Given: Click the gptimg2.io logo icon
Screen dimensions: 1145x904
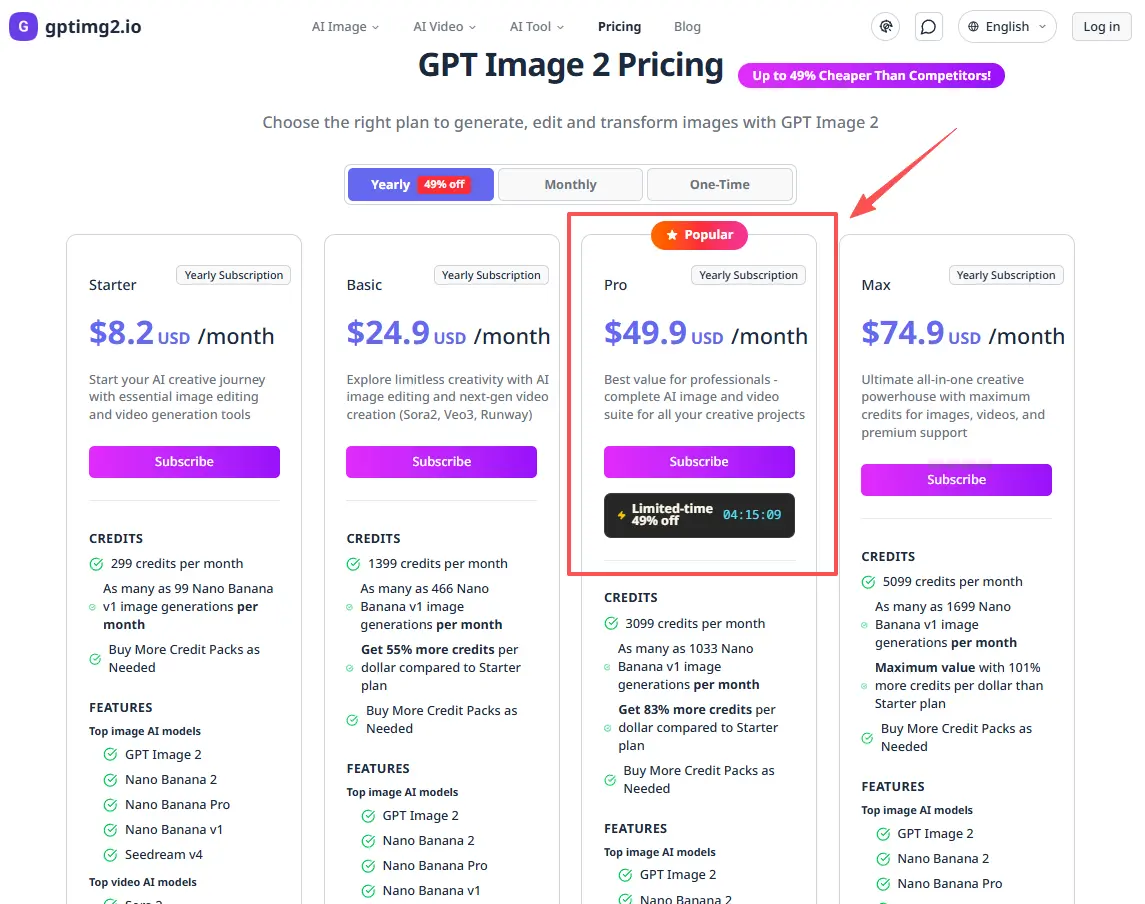Looking at the screenshot, I should 22,26.
